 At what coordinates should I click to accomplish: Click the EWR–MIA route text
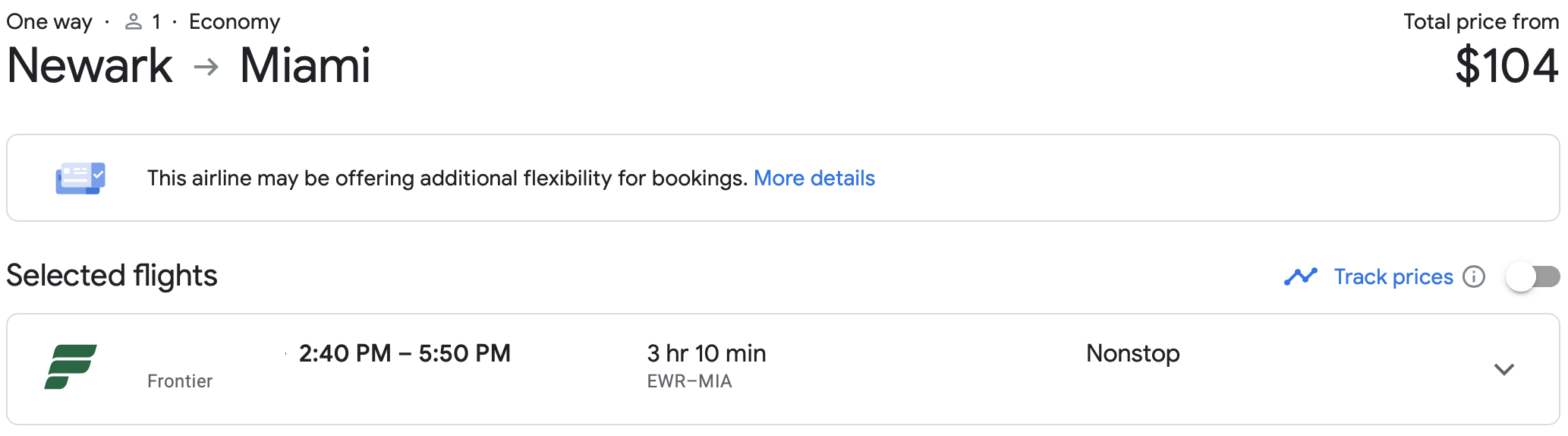pyautogui.click(x=689, y=381)
